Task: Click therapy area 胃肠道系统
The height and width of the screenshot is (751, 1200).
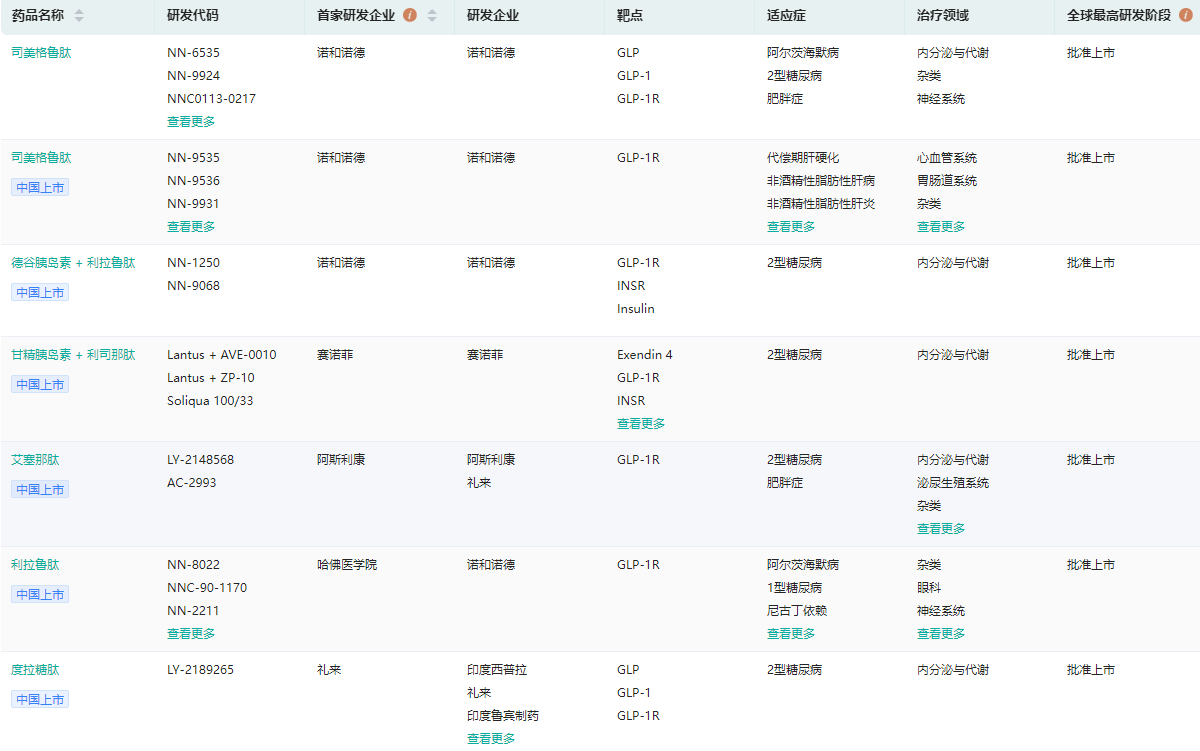Action: coord(947,181)
